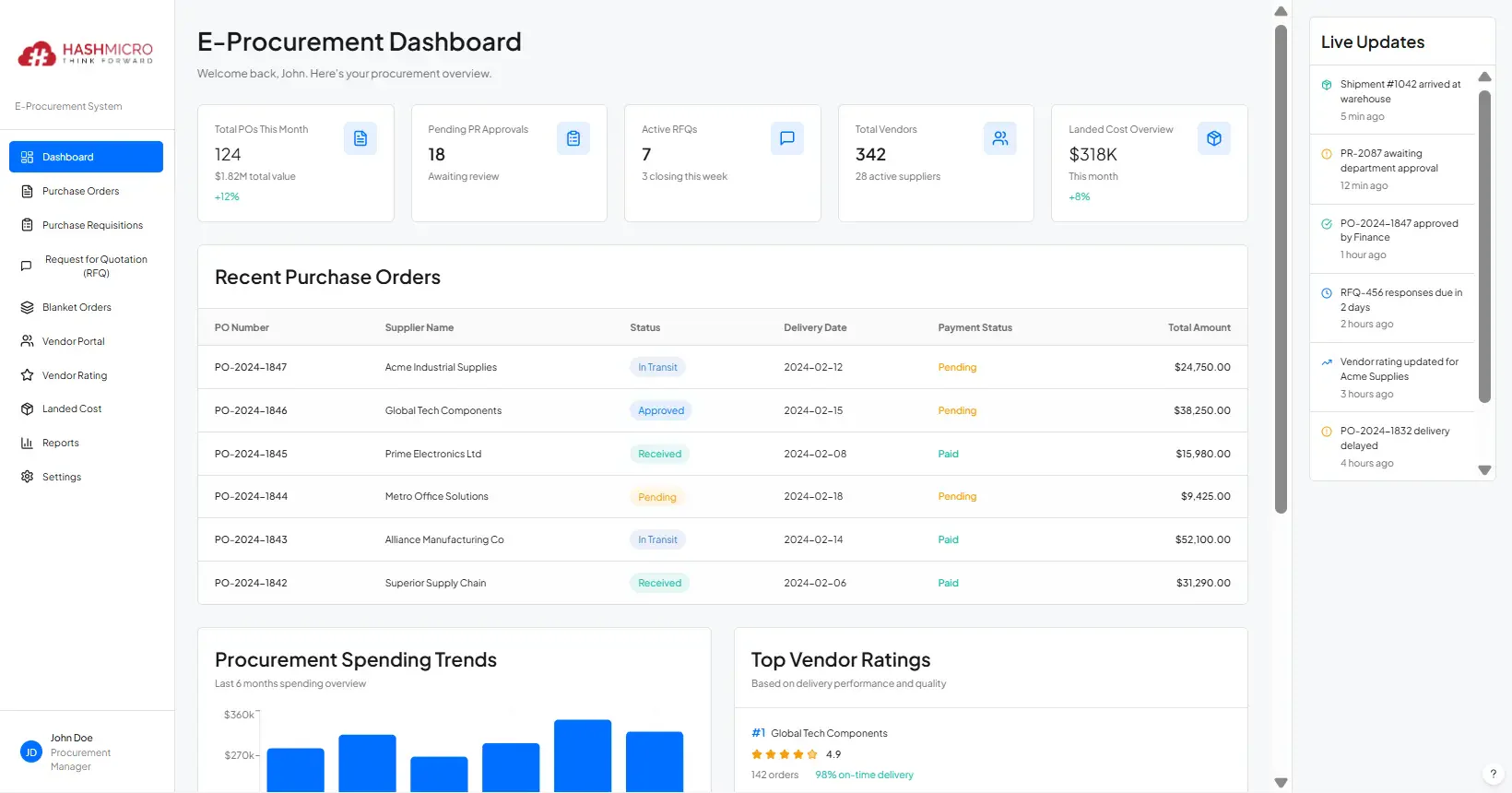Click the HashMicro logo
The image size is (1512, 793).
pyautogui.click(x=86, y=53)
